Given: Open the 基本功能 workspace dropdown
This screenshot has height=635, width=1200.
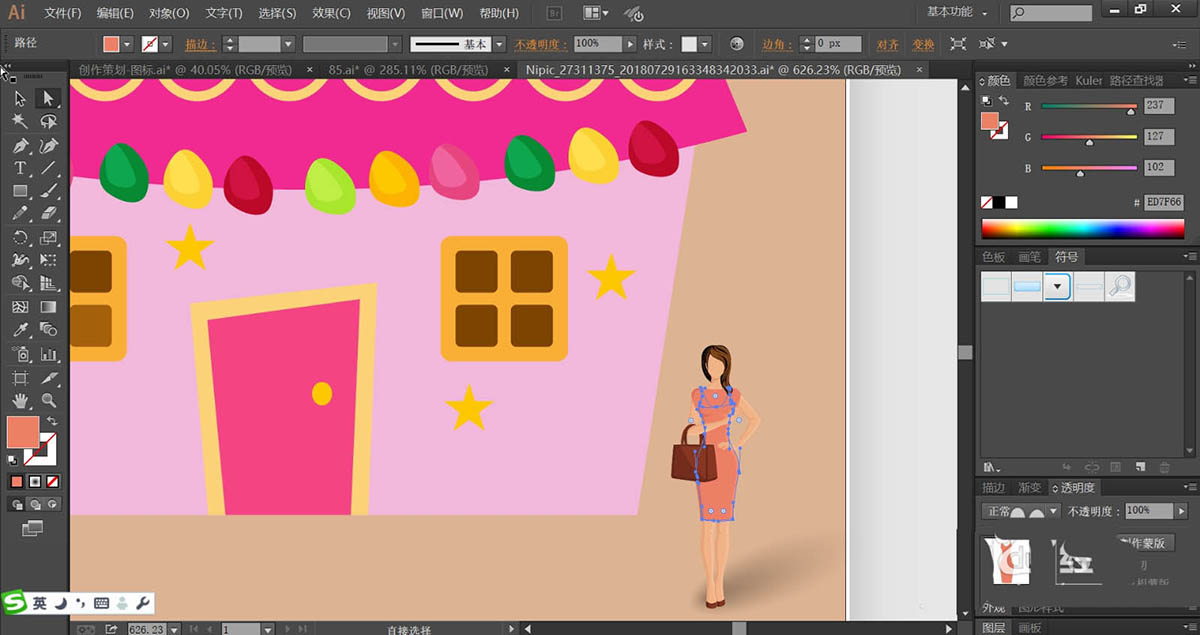Looking at the screenshot, I should pos(957,13).
